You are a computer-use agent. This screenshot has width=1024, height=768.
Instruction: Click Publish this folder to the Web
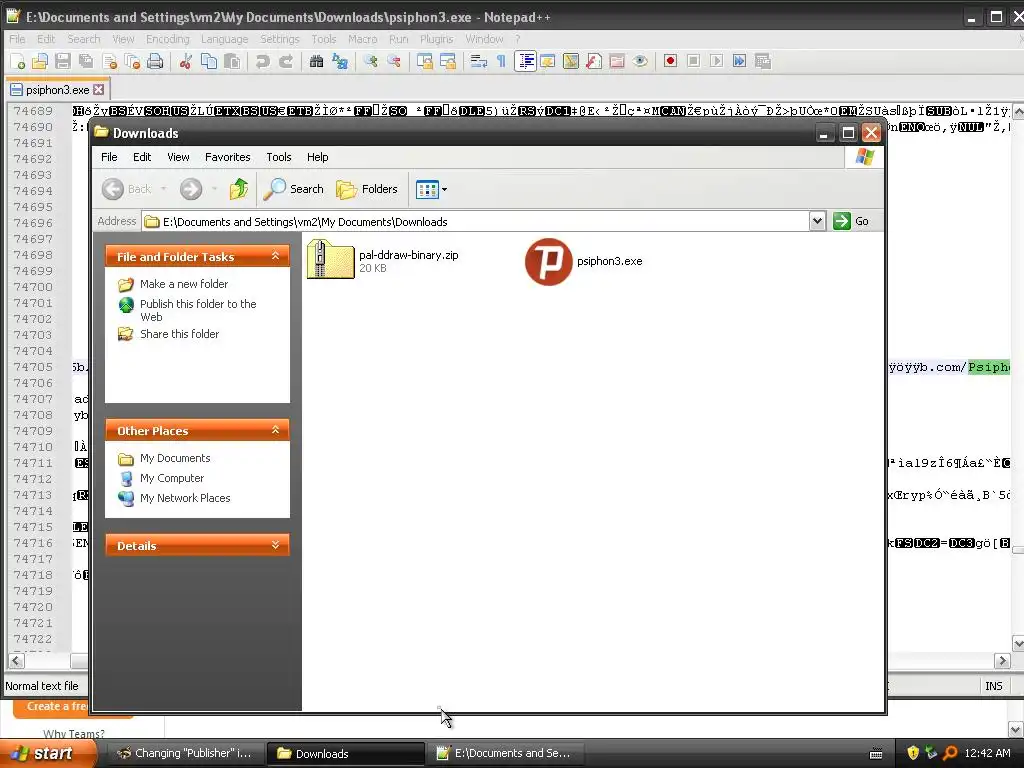[x=198, y=310]
